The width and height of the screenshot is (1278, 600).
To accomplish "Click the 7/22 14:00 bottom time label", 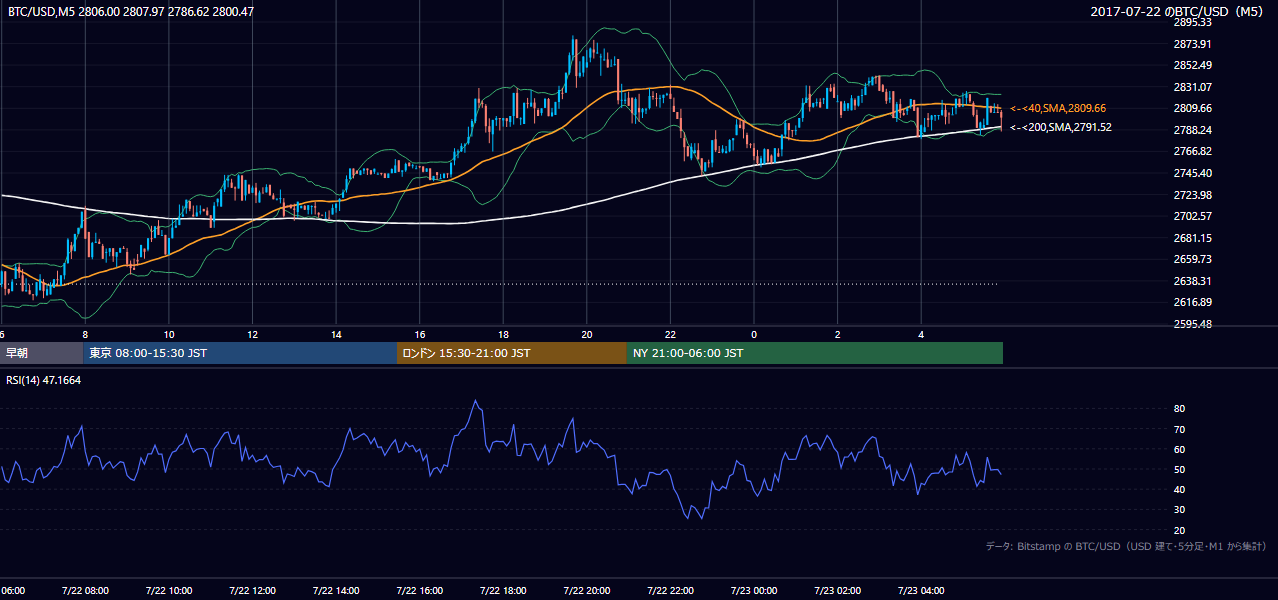I will 336,591.
